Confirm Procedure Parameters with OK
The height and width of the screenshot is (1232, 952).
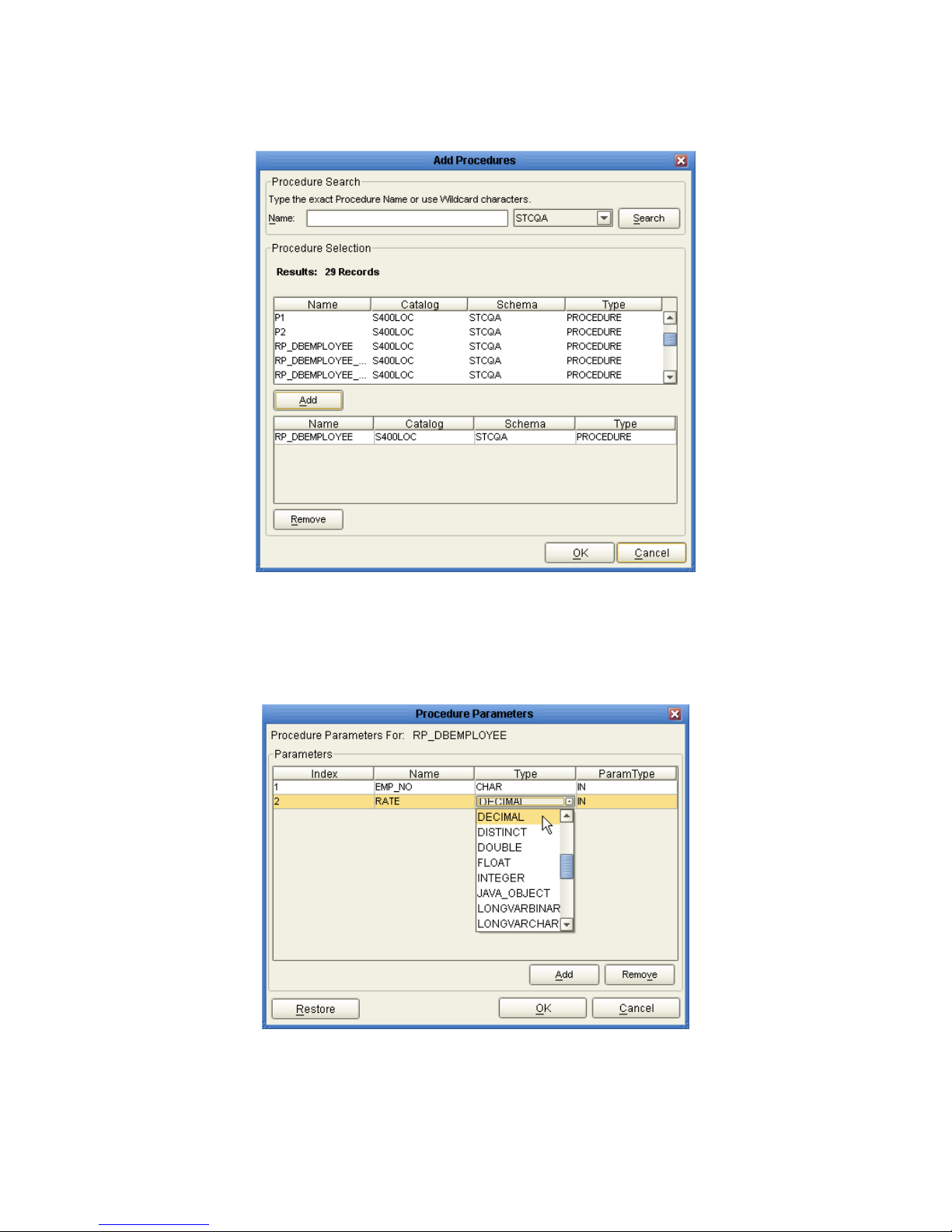point(542,1008)
